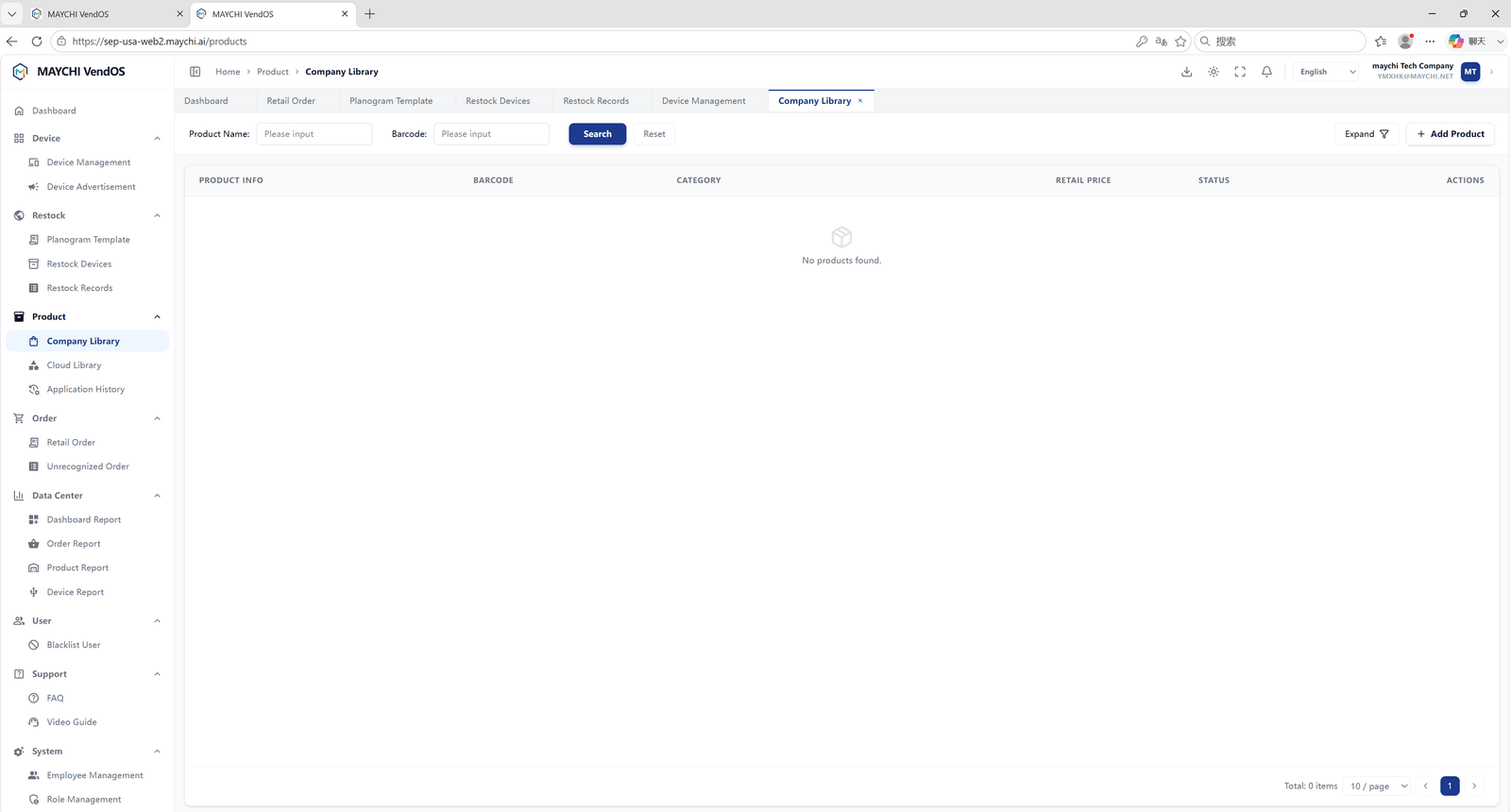
Task: Switch to the Planogram Template tab
Action: pos(391,101)
